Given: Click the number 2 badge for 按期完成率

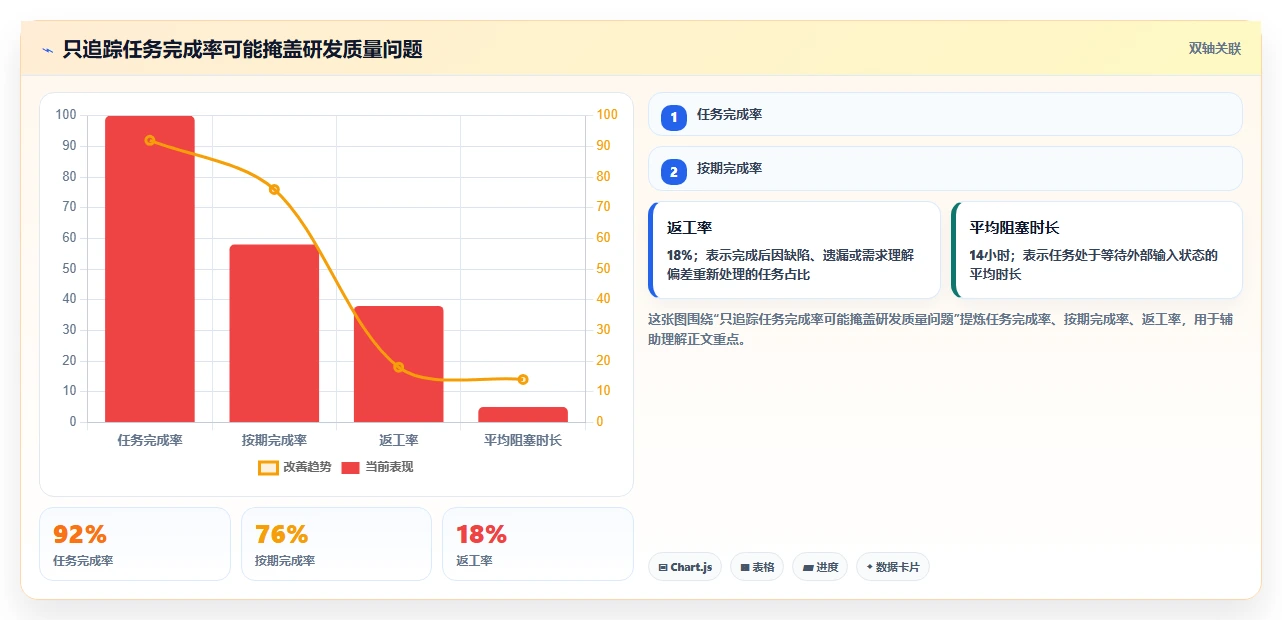Looking at the screenshot, I should pos(674,171).
